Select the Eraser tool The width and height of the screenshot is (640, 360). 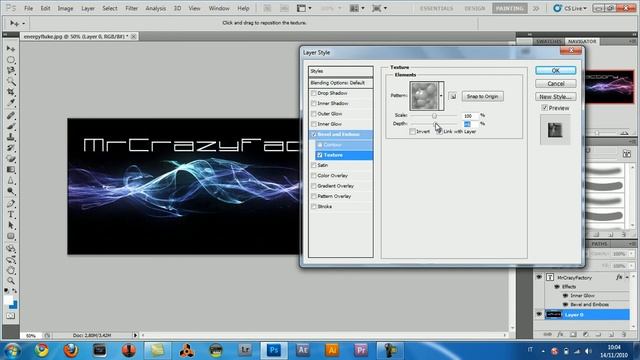pyautogui.click(x=11, y=159)
